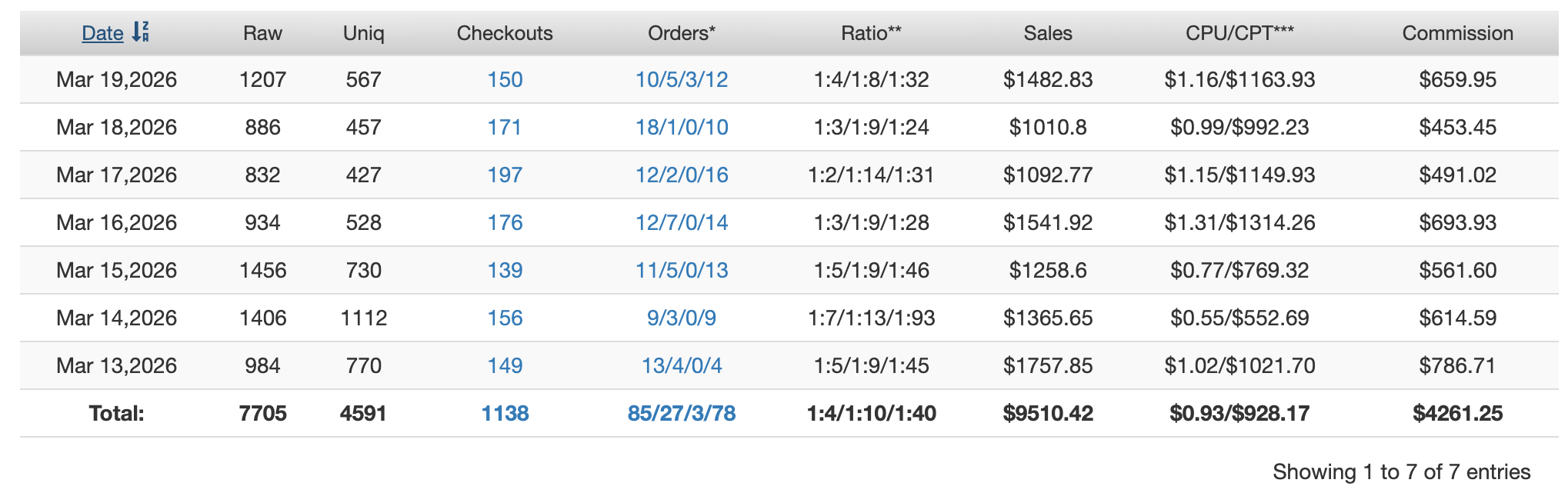1568x503 pixels.
Task: Open Mar 16 checkouts count 176
Action: tap(505, 223)
